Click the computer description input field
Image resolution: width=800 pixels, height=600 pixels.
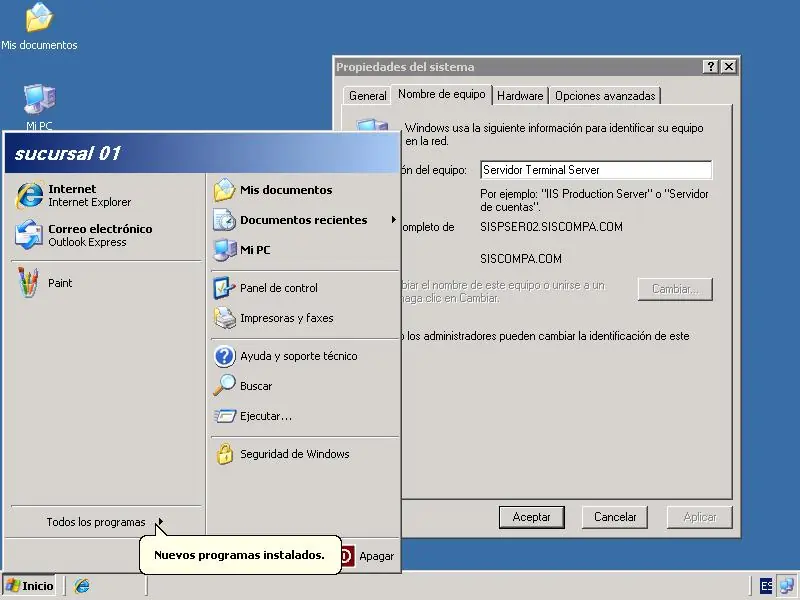(596, 170)
